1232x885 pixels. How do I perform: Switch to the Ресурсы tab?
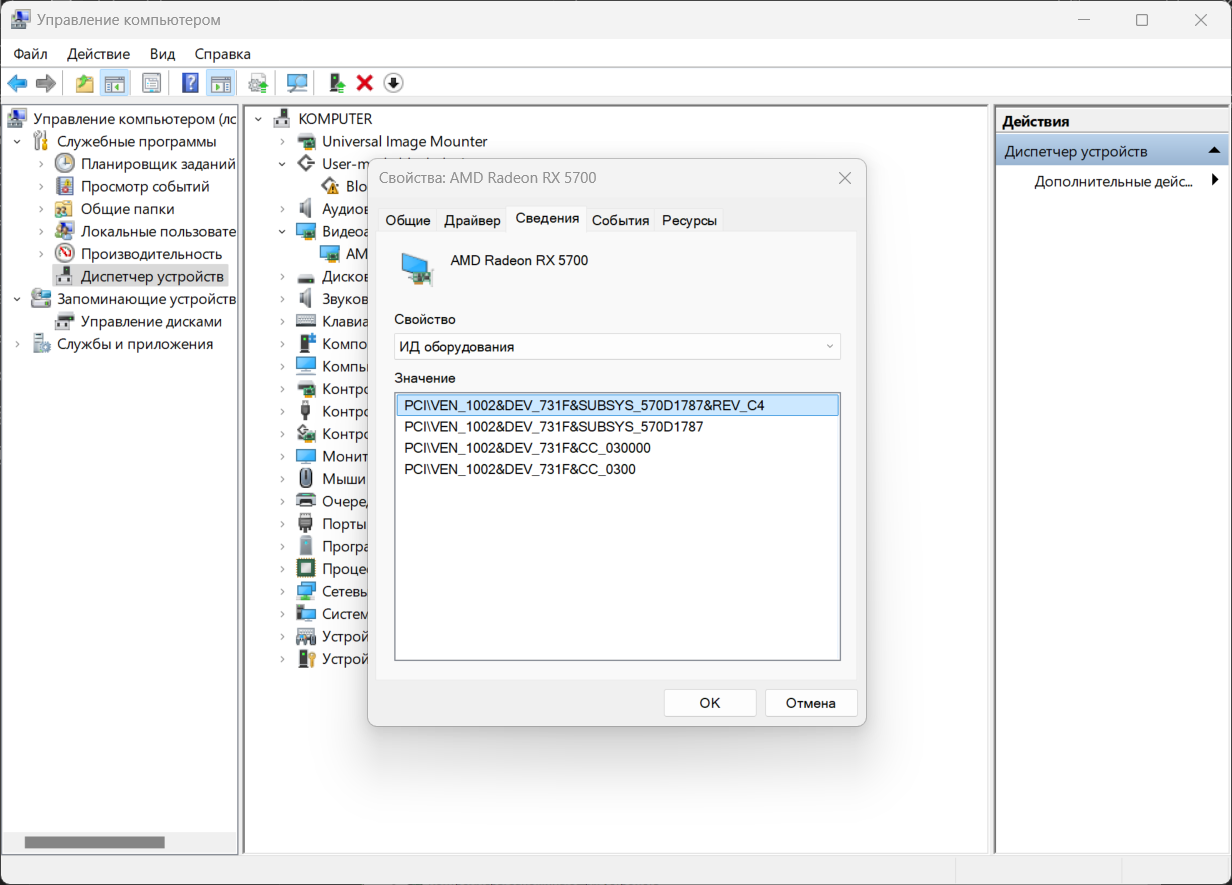(x=689, y=220)
